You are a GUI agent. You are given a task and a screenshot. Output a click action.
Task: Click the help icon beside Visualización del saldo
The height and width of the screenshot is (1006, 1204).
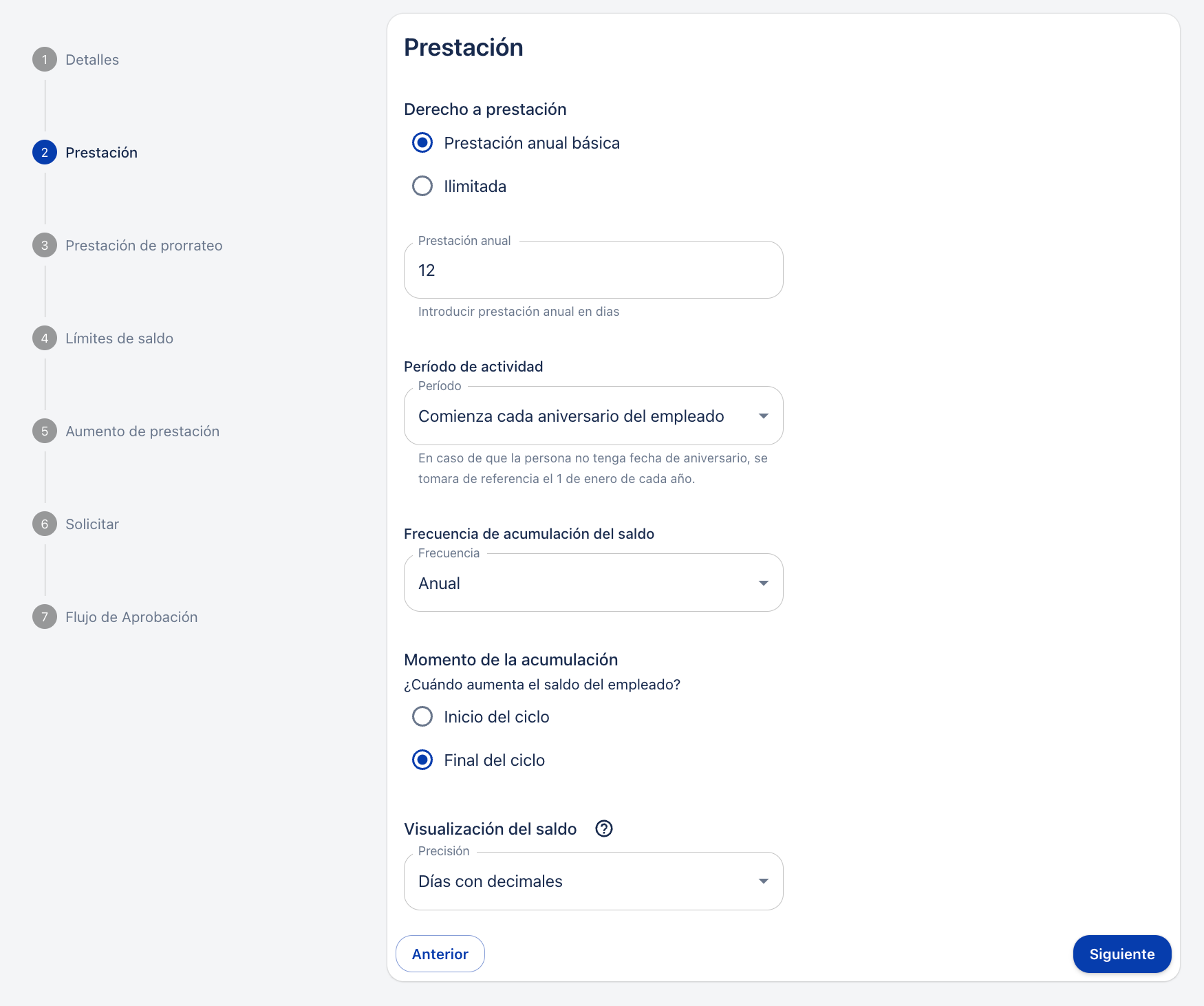604,828
